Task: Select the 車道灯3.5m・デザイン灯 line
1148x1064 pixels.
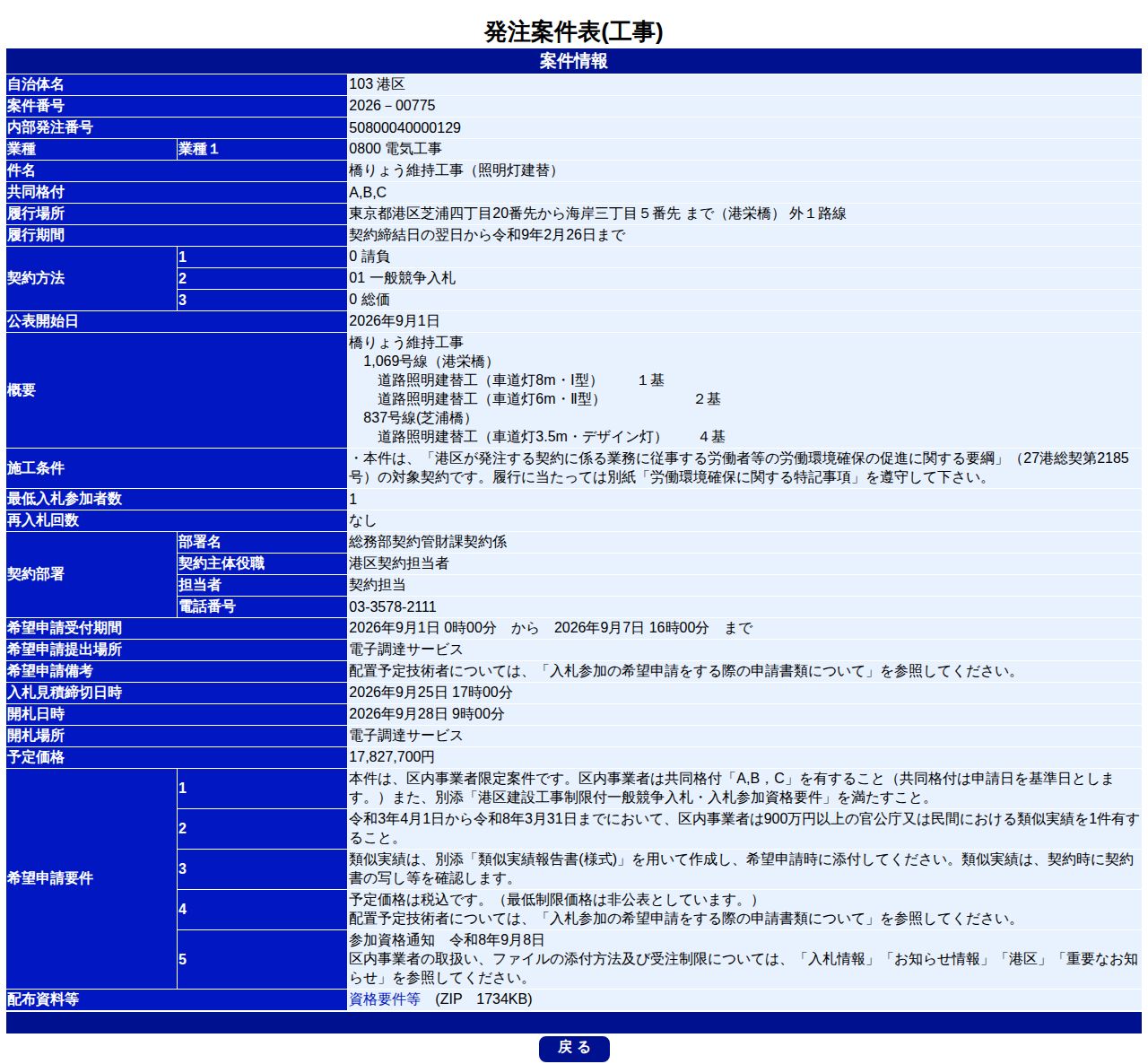Action: (551, 437)
